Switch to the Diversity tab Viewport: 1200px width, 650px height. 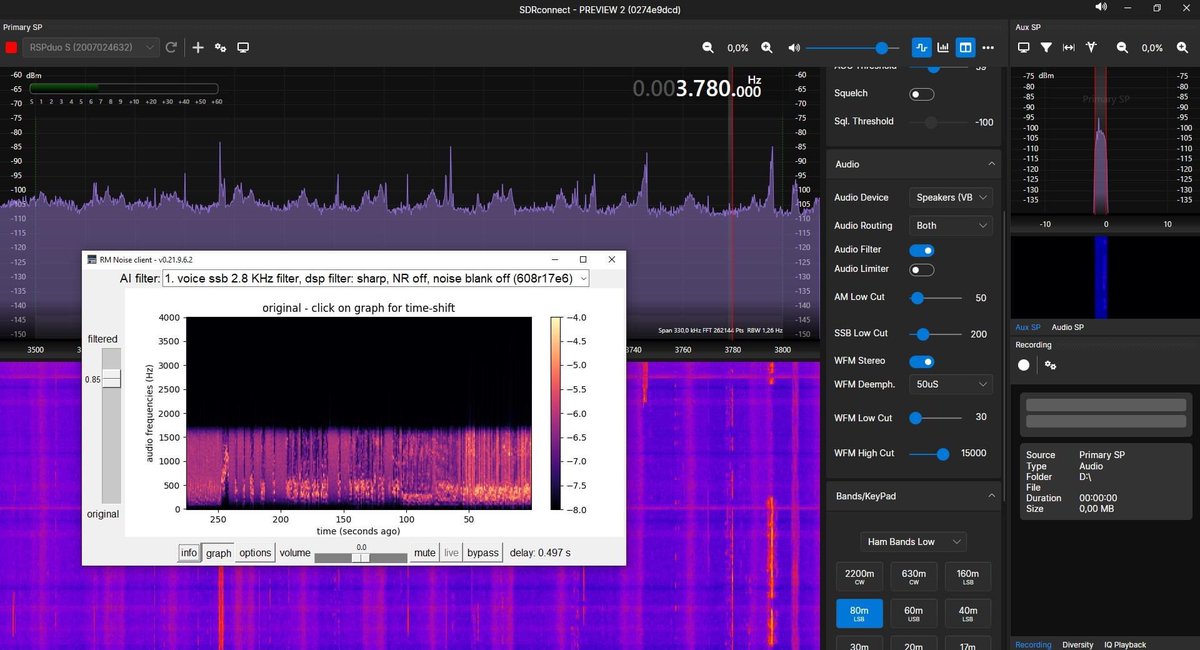point(1078,645)
